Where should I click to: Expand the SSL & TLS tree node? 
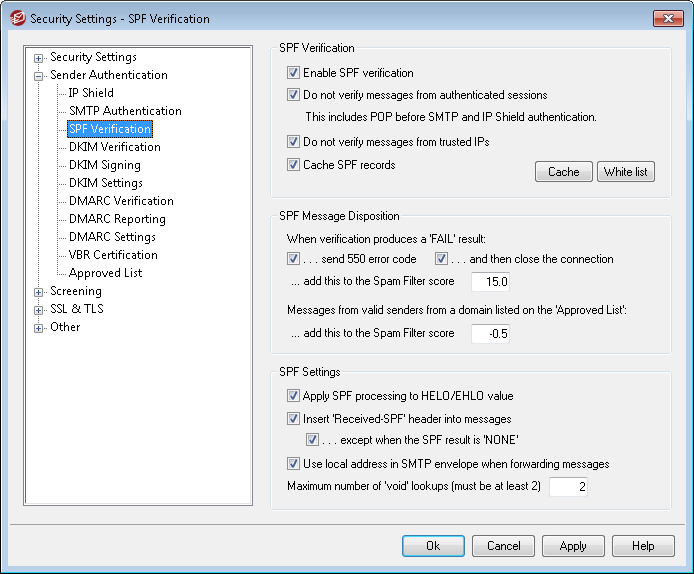tap(39, 310)
